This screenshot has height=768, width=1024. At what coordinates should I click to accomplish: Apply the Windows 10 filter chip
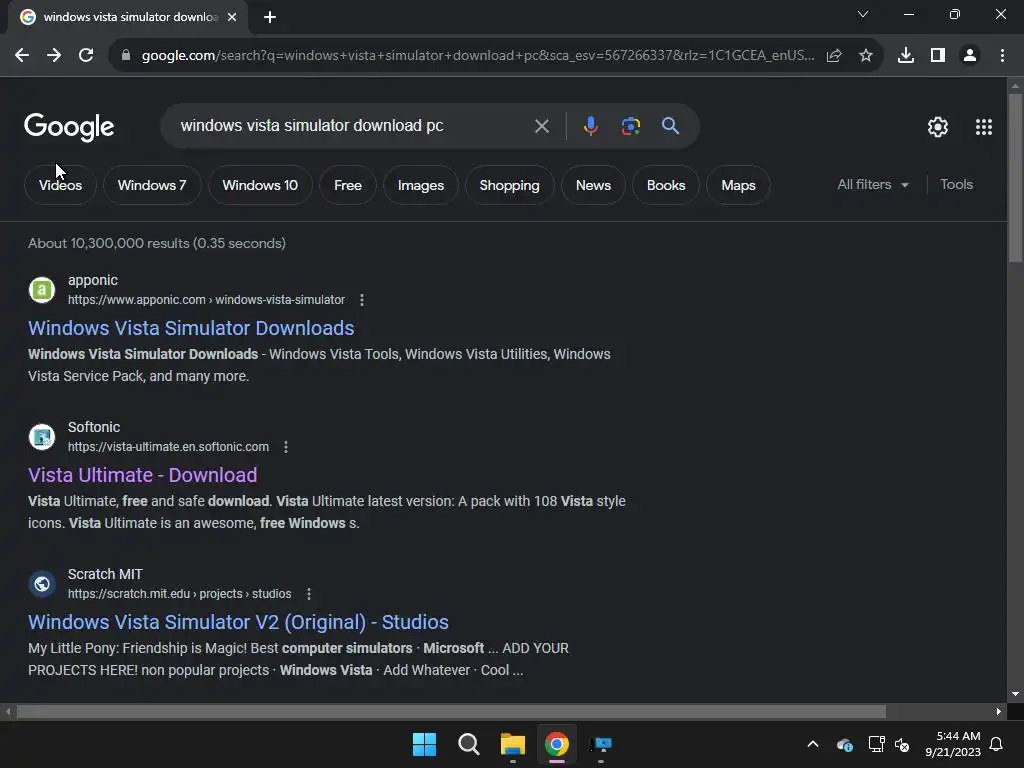[260, 185]
